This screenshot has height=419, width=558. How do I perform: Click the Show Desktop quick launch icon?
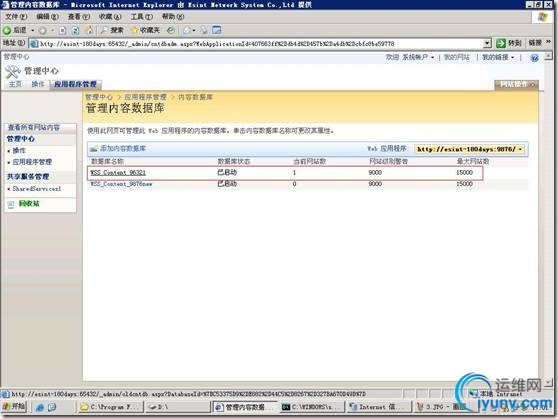pos(52,407)
